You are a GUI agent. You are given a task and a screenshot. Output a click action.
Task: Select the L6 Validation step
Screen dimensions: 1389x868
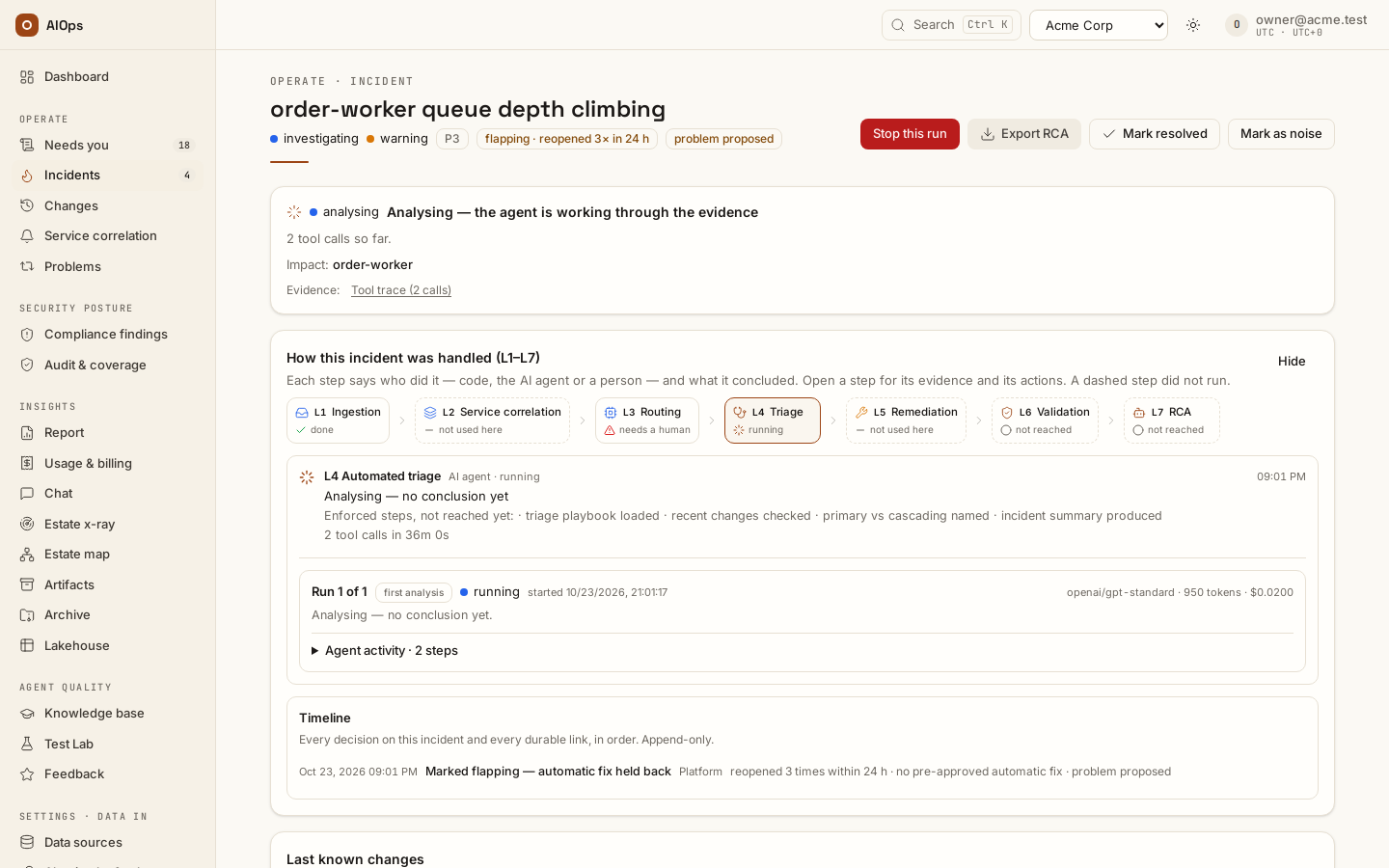tap(1045, 420)
